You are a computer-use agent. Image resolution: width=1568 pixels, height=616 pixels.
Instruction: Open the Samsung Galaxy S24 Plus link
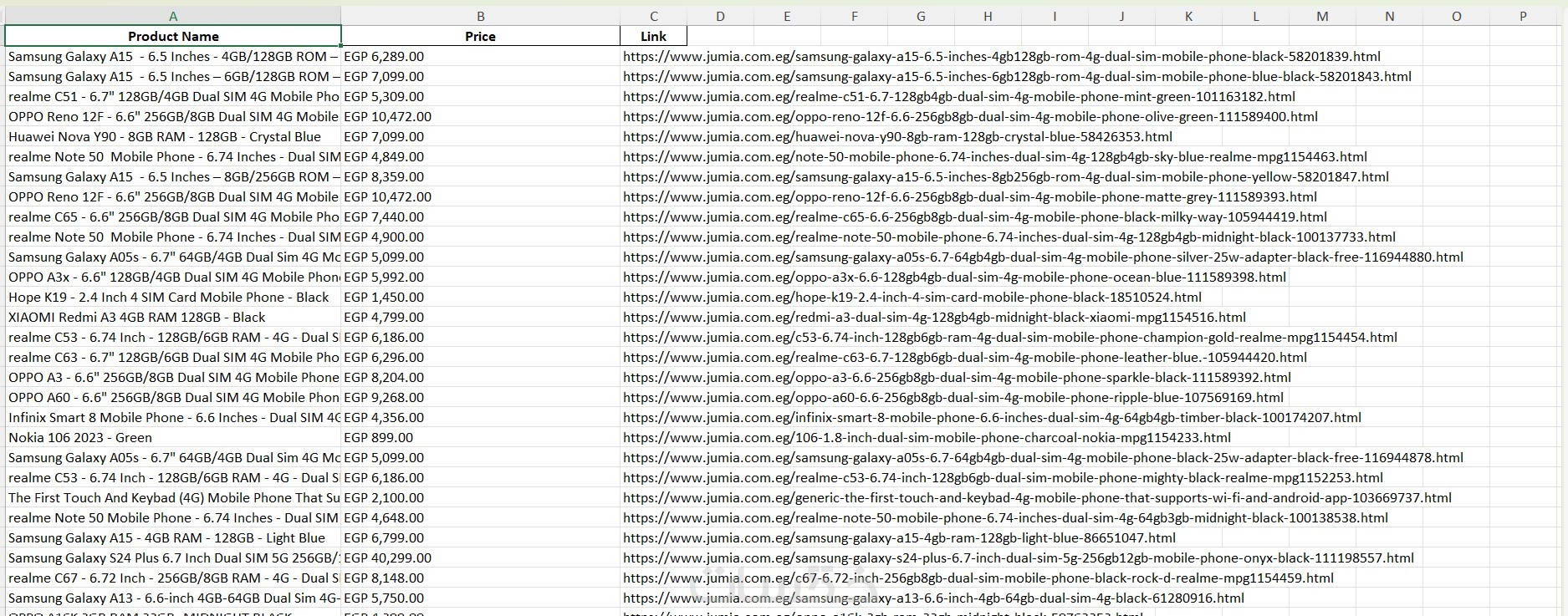(1019, 557)
